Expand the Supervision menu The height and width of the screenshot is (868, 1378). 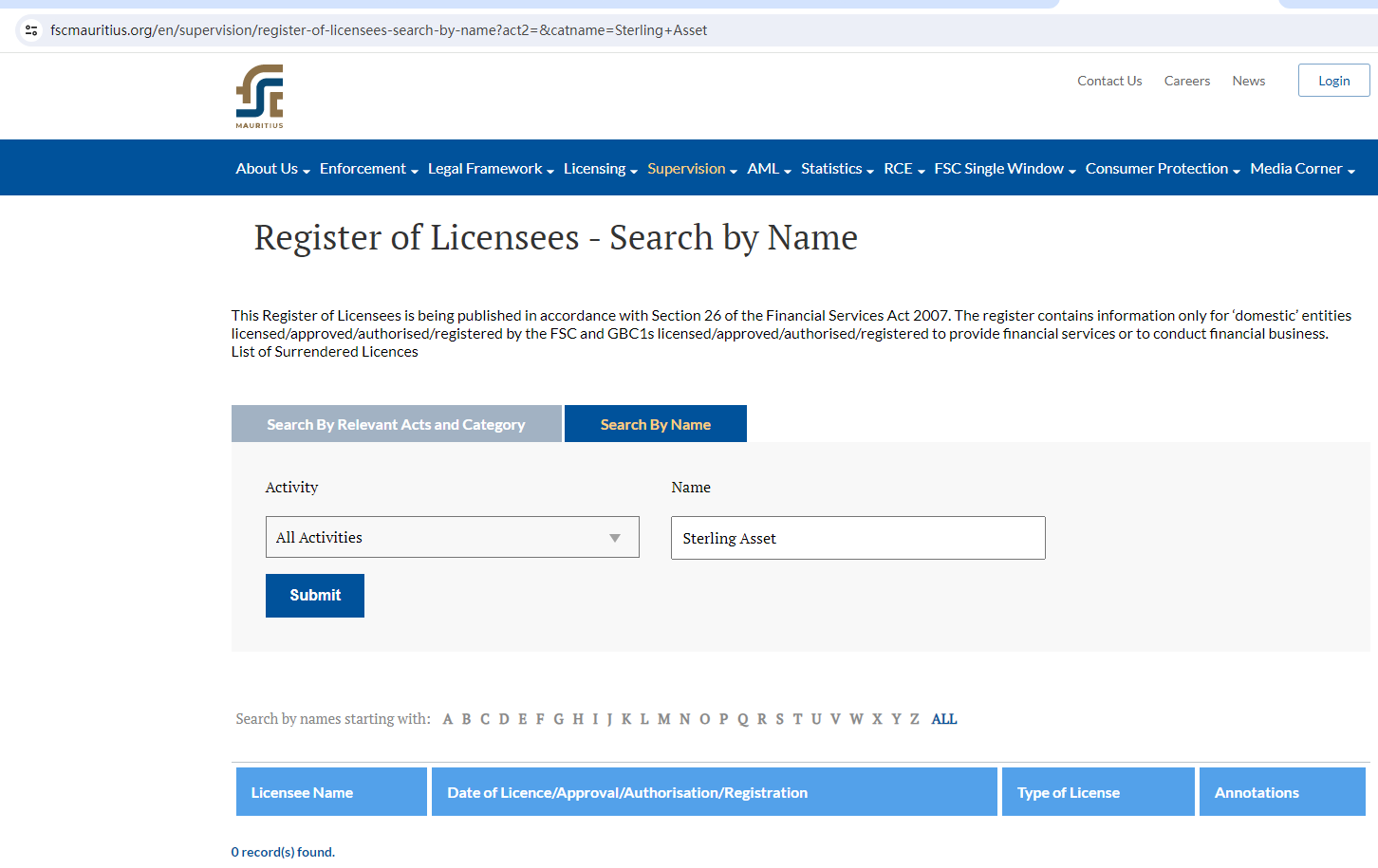tap(691, 169)
